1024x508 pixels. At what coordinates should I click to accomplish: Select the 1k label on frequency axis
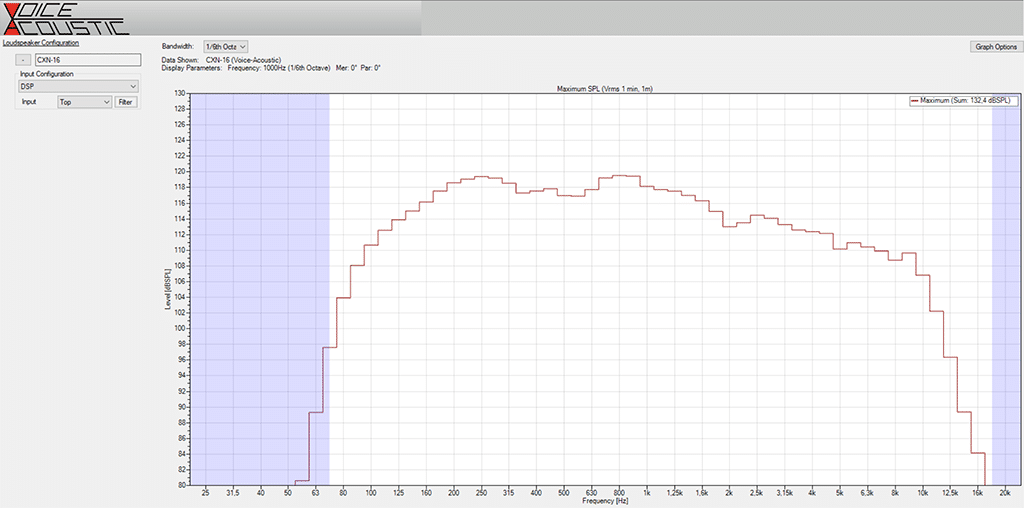(646, 493)
